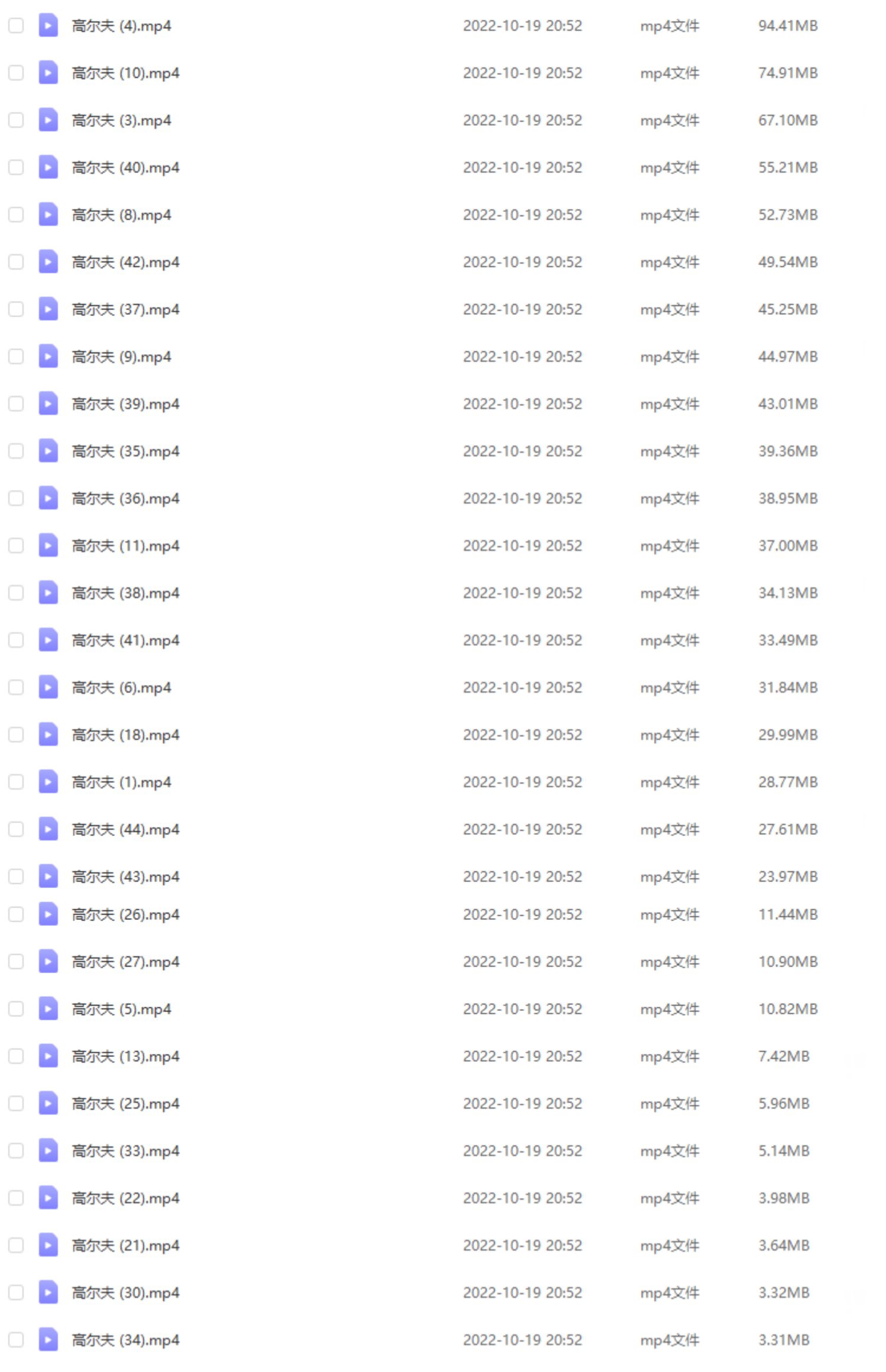Click video file icon for 高尔夫 (37).mp4
886x1372 pixels.
click(x=48, y=309)
